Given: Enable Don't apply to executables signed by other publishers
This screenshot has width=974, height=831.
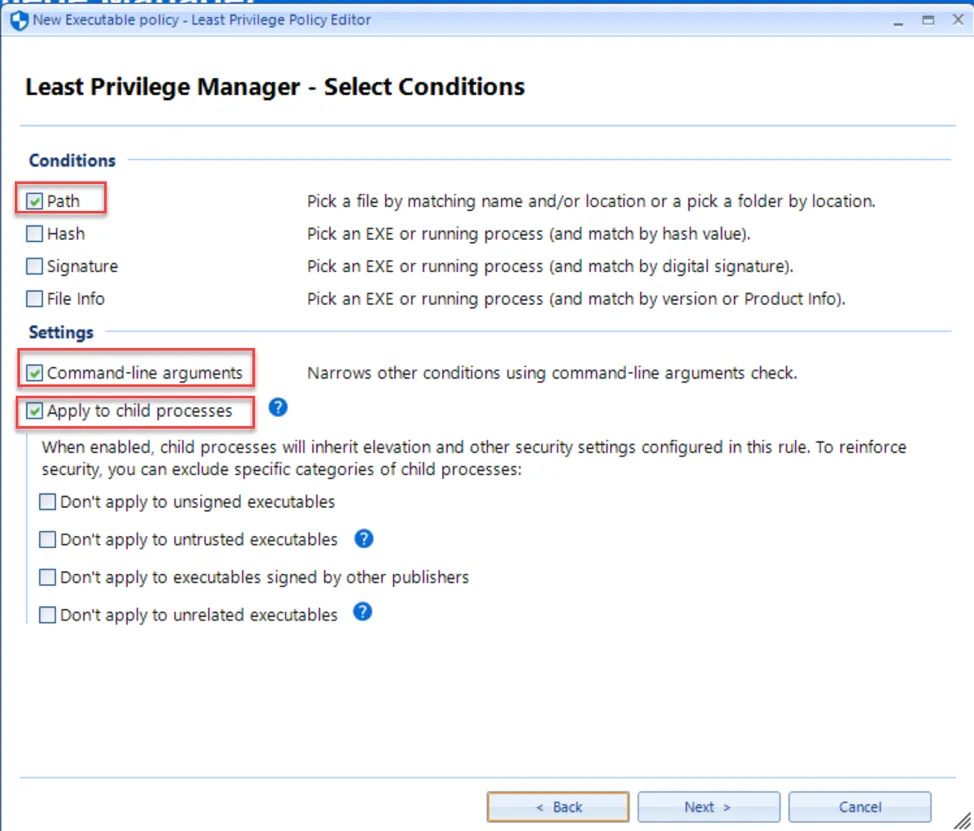Looking at the screenshot, I should tap(48, 578).
